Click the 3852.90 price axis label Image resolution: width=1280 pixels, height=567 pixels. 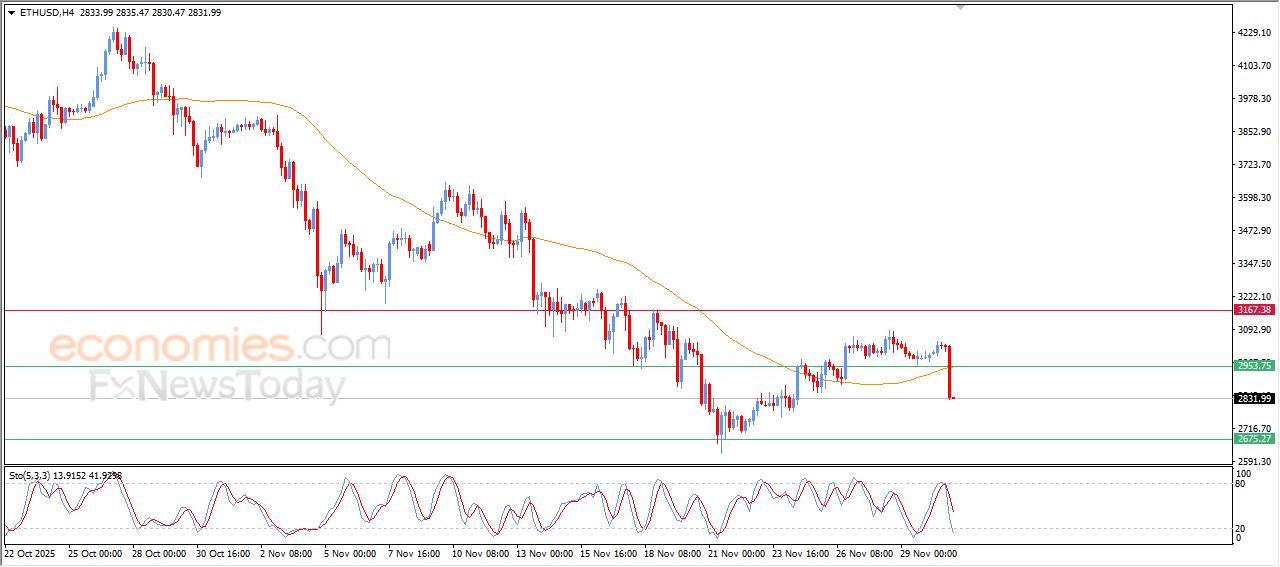pyautogui.click(x=1255, y=132)
